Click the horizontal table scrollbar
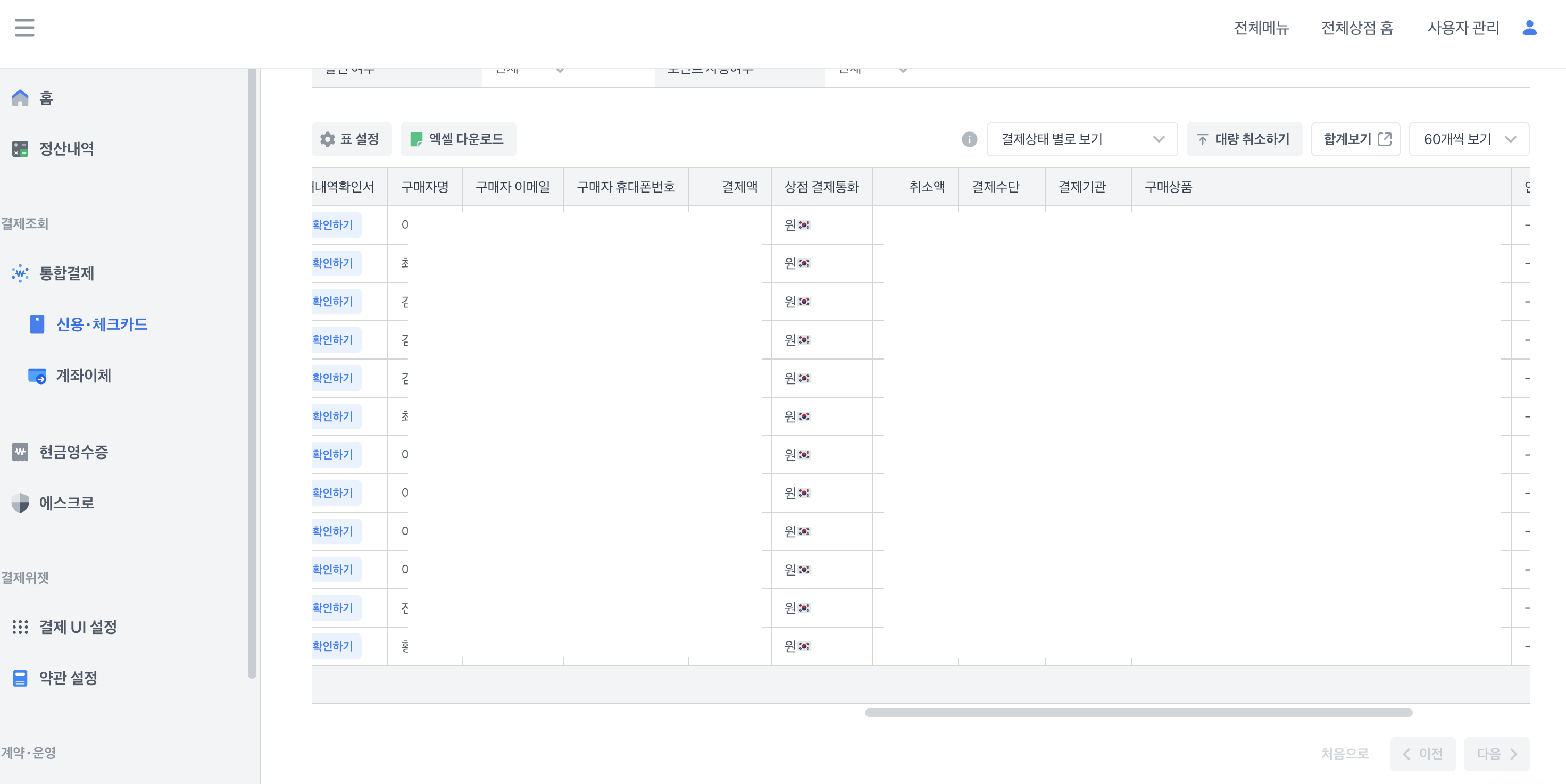1566x784 pixels. click(1138, 712)
